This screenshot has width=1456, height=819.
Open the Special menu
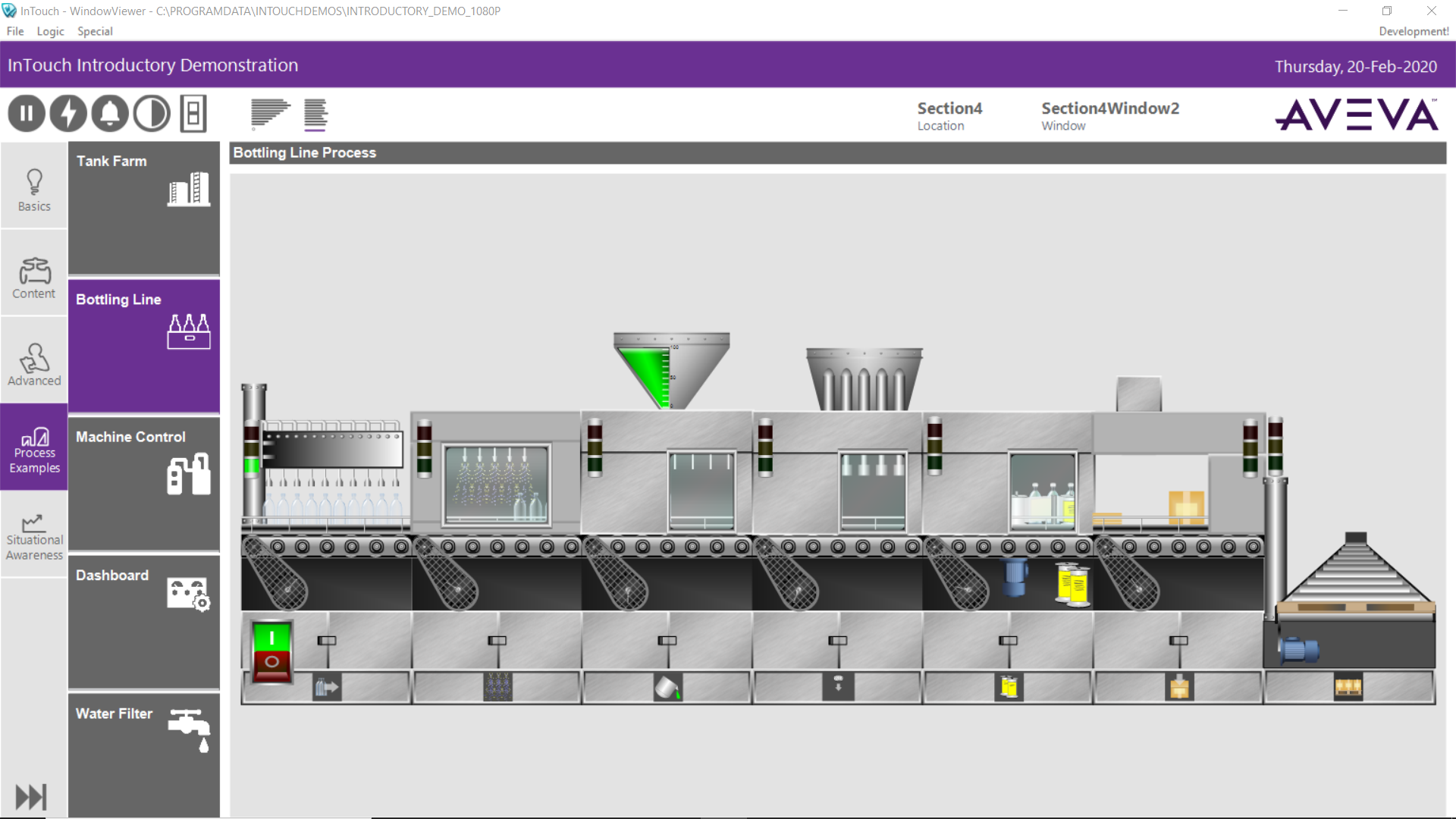(x=95, y=31)
